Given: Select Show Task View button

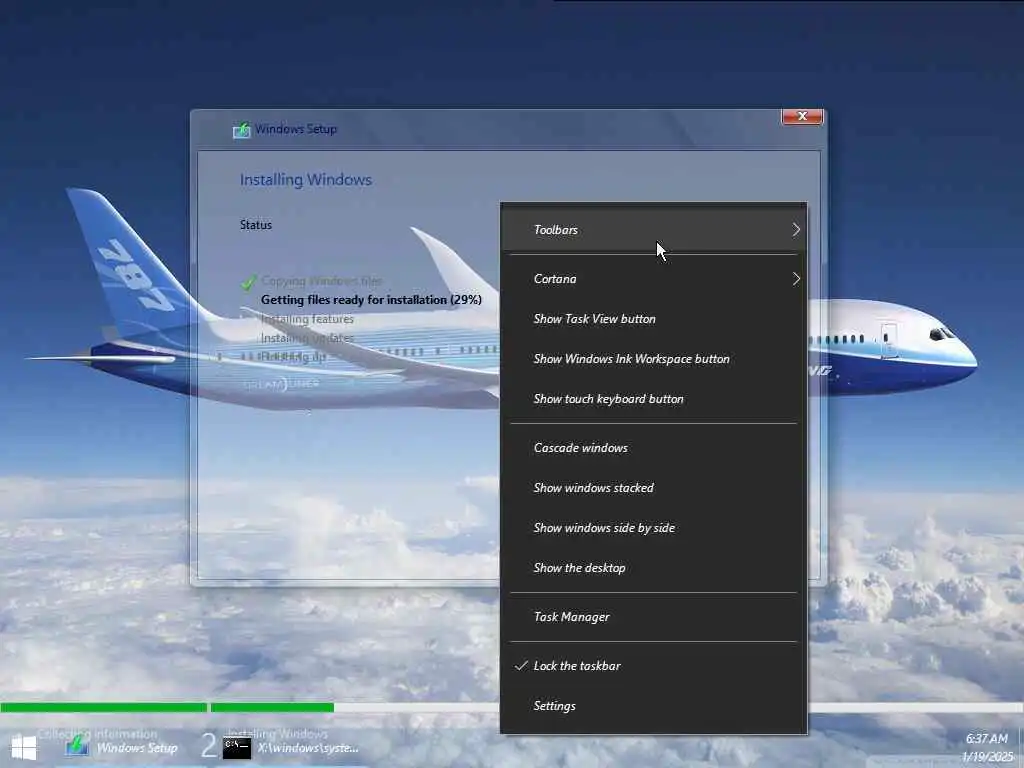Looking at the screenshot, I should [x=654, y=319].
